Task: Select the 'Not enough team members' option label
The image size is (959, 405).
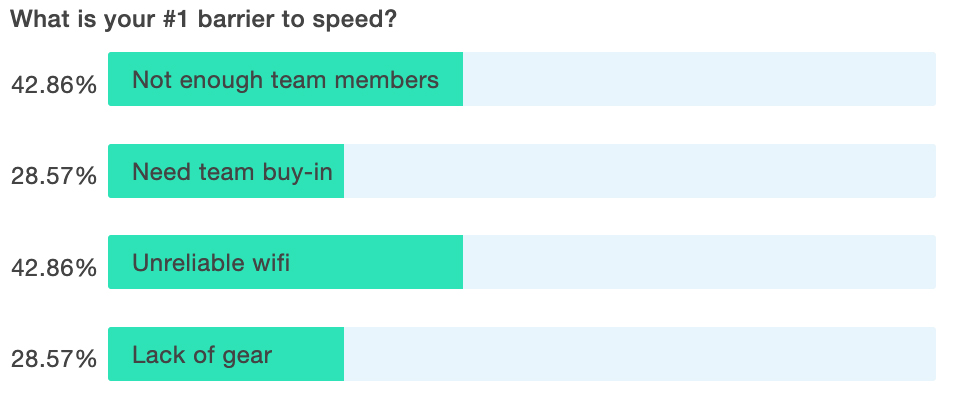Action: (286, 80)
